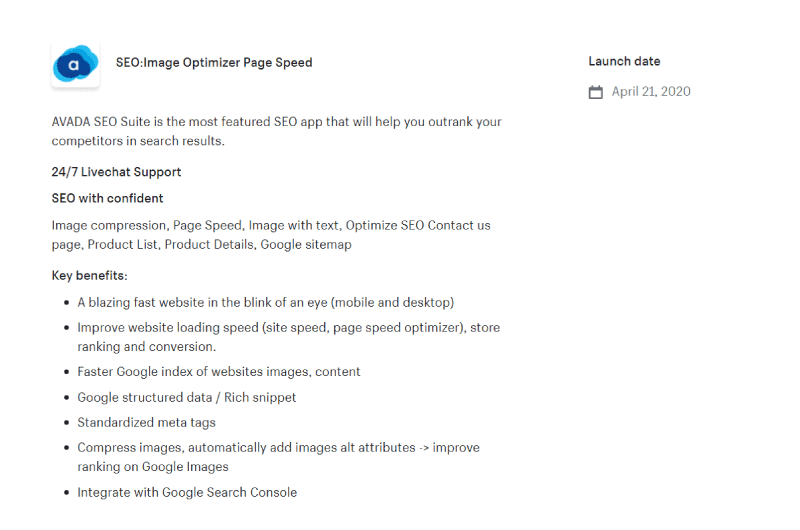Click the 'Compress images, automatically add' bullet

(x=278, y=457)
